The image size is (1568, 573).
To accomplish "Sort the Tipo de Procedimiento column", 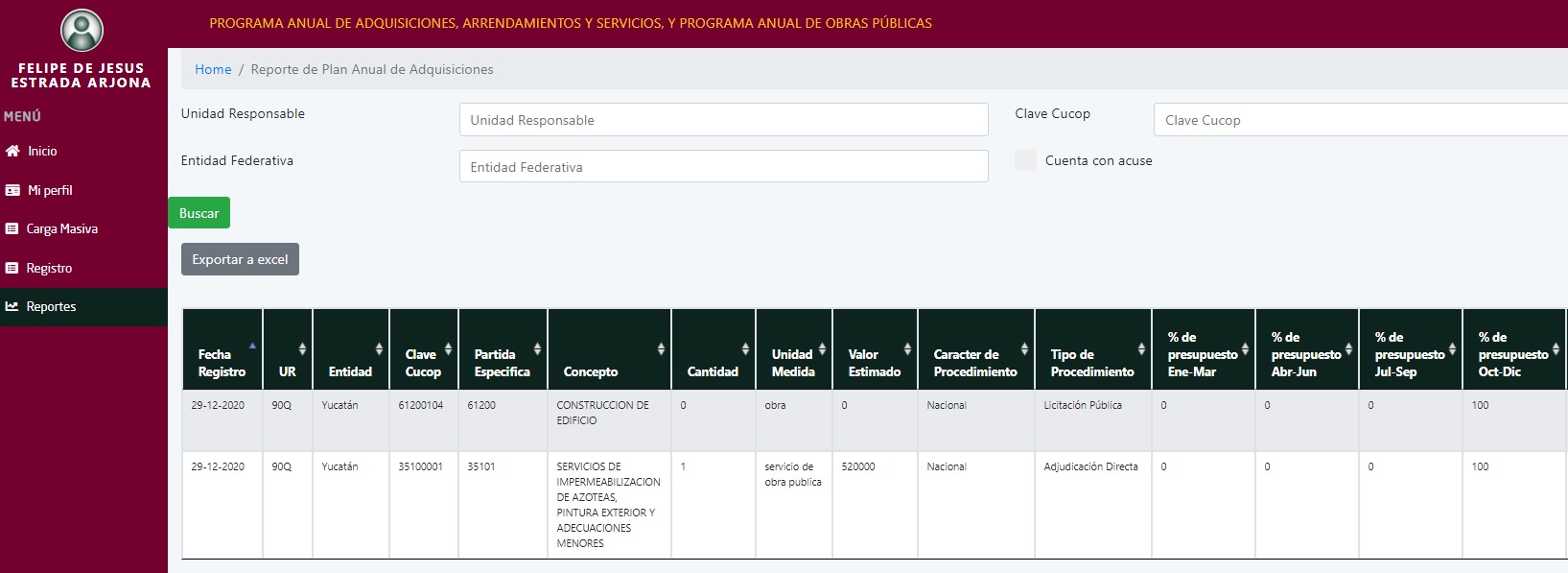I will pos(1141,348).
